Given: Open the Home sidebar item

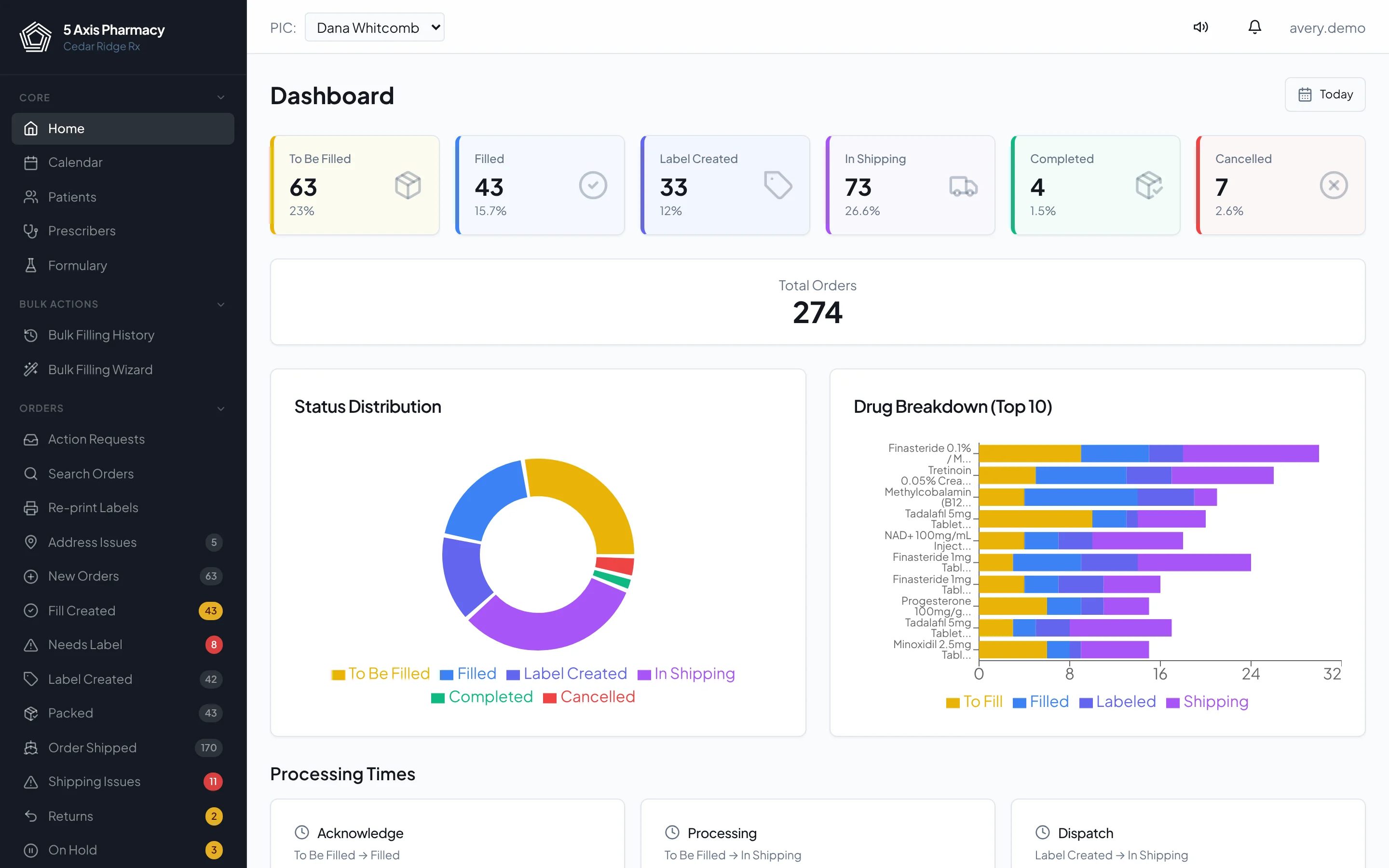Looking at the screenshot, I should (x=123, y=129).
